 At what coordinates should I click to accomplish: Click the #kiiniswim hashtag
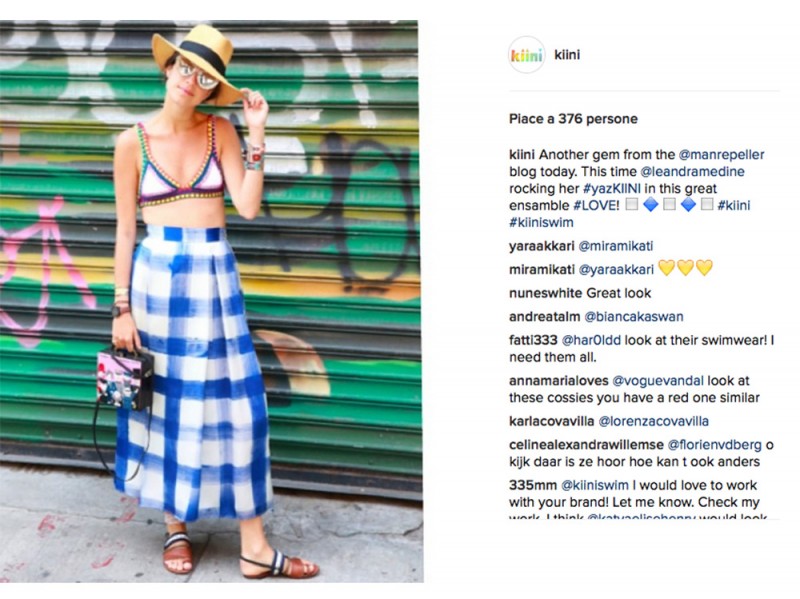541,222
